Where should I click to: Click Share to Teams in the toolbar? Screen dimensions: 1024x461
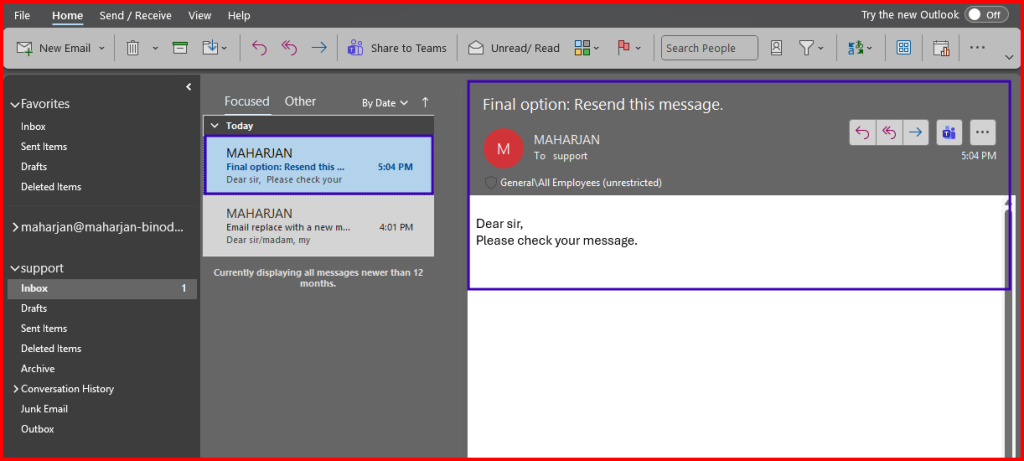click(397, 48)
